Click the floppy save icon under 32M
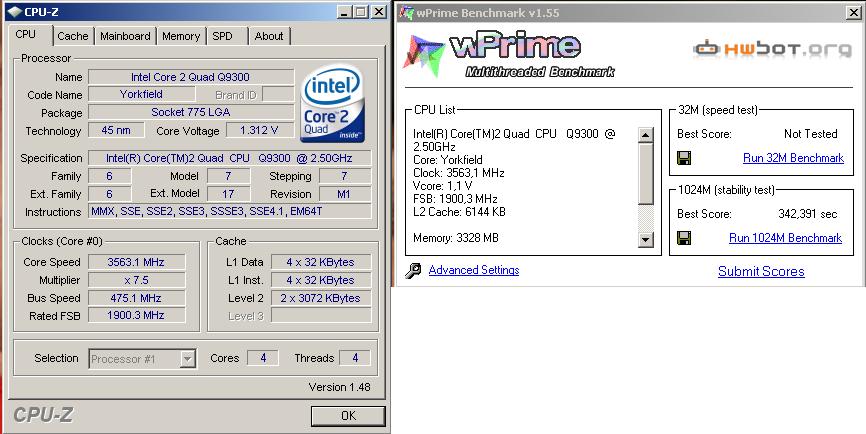The height and width of the screenshot is (434, 866). [684, 158]
